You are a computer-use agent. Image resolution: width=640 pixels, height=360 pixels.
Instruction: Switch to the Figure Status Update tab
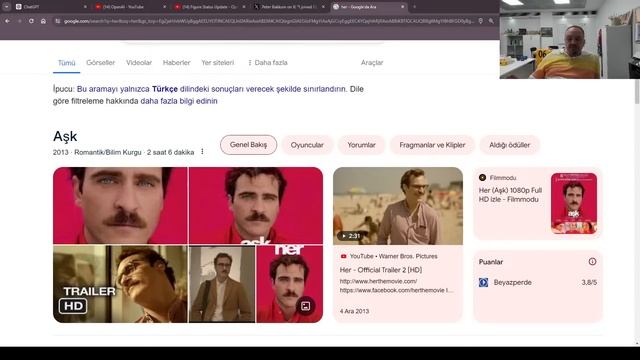(x=210, y=7)
